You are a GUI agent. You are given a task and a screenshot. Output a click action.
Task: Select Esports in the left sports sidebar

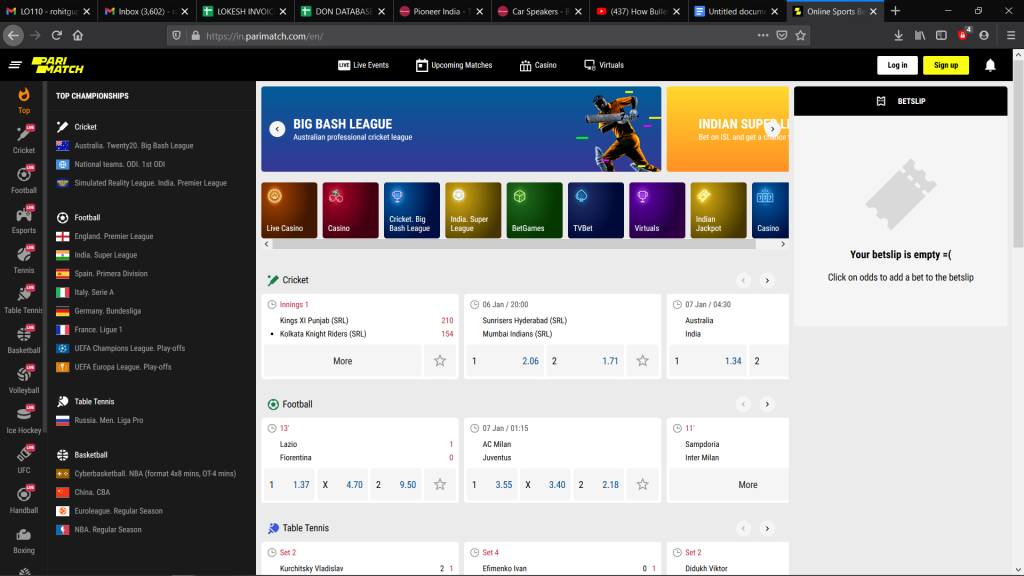24,219
